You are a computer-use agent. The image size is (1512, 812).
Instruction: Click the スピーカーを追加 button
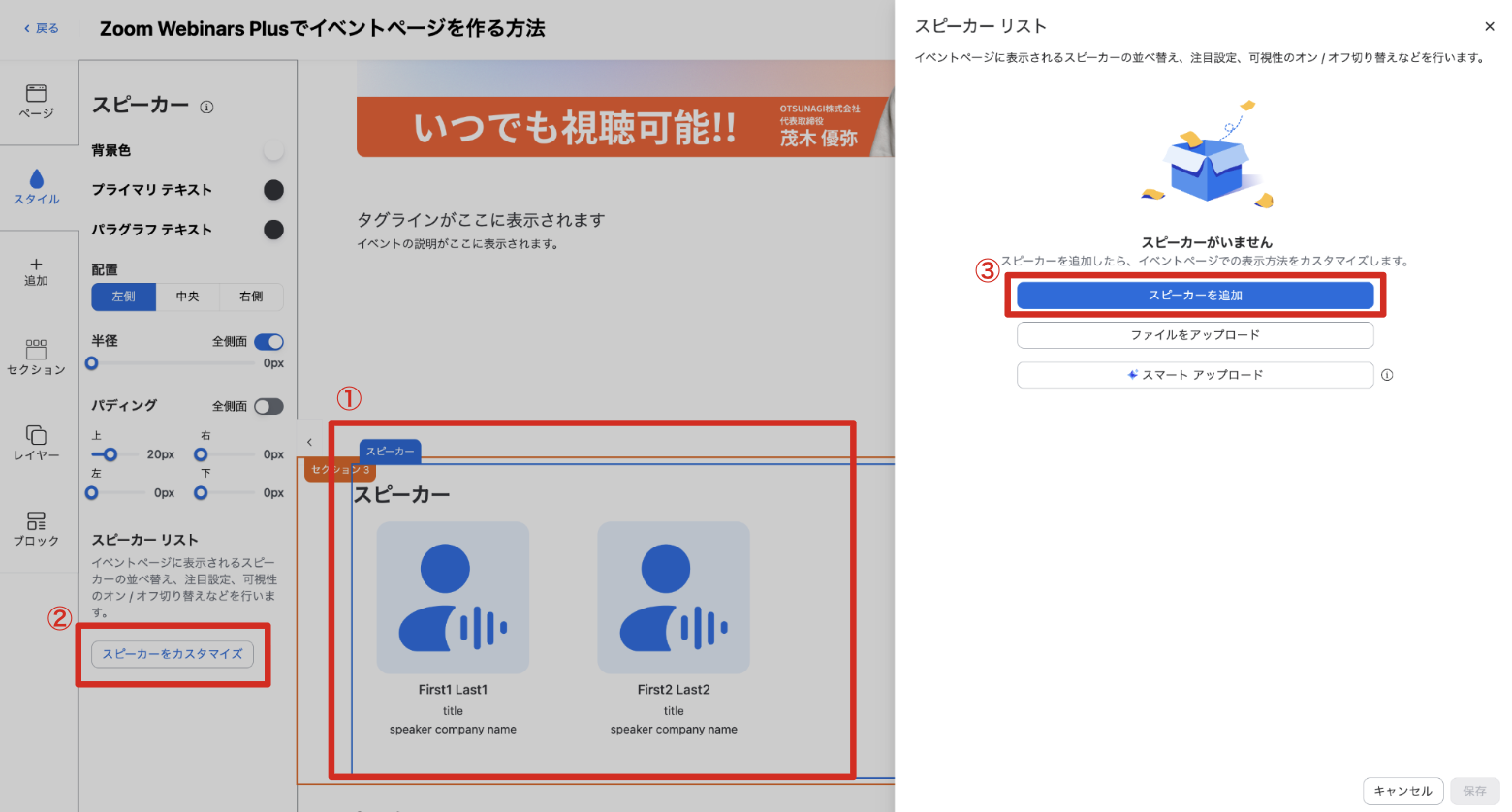tap(1195, 296)
